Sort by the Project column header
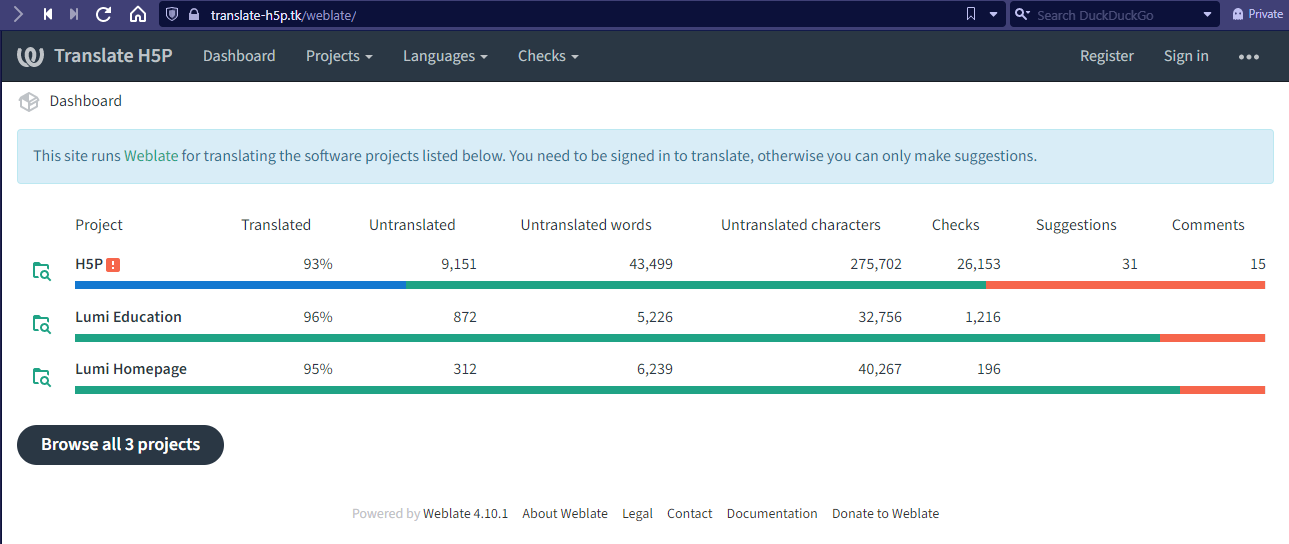The width and height of the screenshot is (1289, 544). click(x=99, y=225)
